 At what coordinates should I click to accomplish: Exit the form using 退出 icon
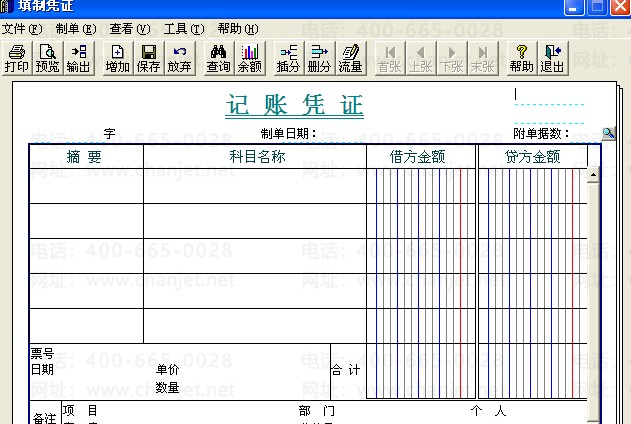click(x=553, y=58)
